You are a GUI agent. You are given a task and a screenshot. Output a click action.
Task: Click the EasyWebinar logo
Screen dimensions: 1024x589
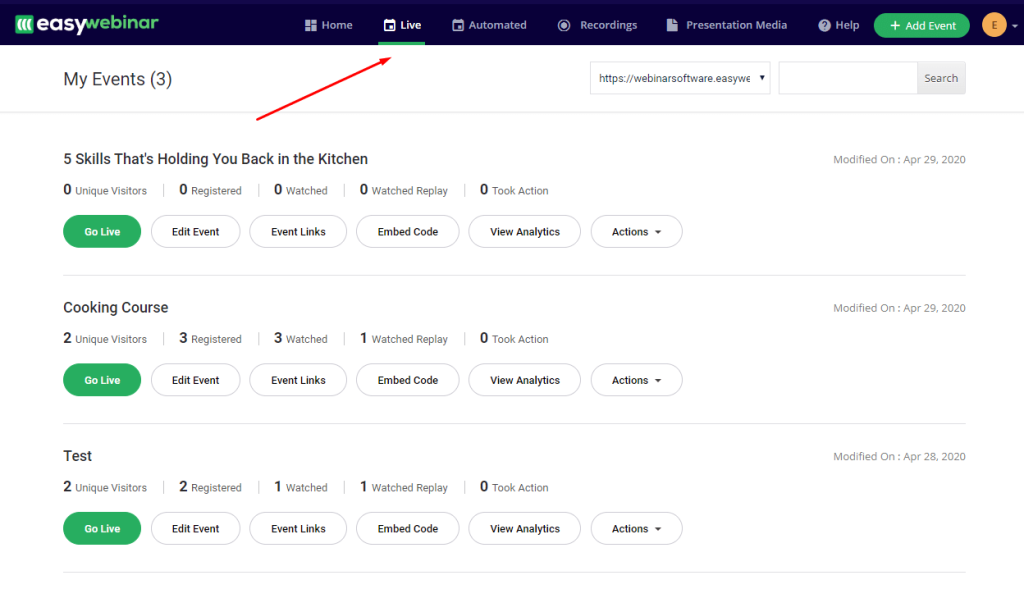(86, 23)
